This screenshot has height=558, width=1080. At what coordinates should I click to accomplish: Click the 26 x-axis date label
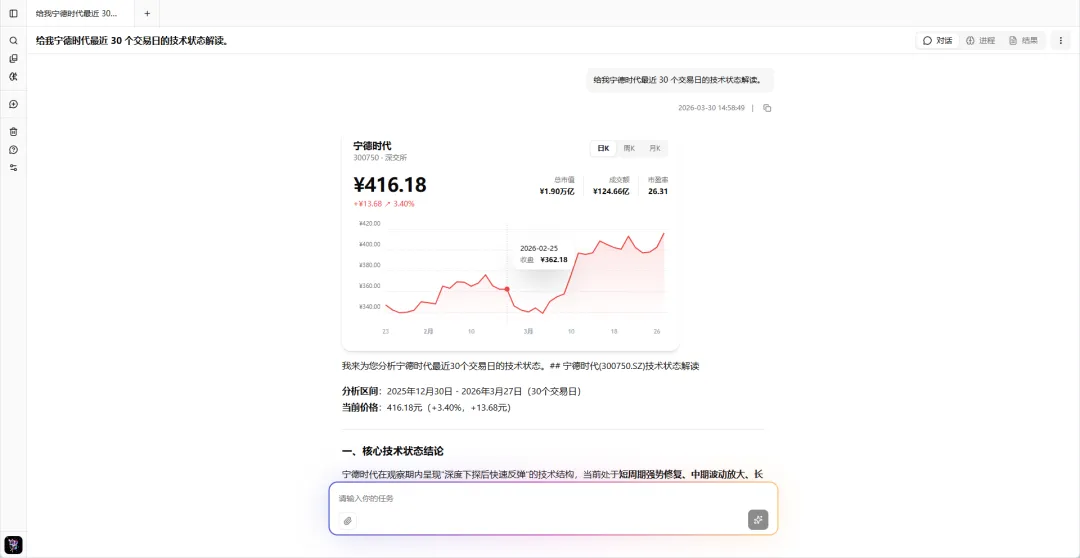[x=657, y=331]
